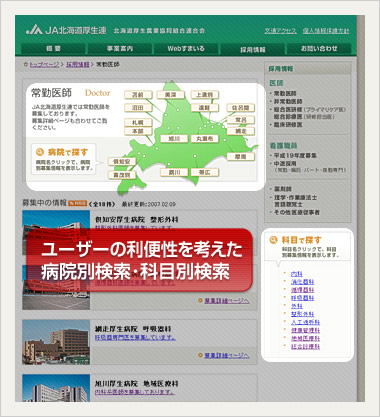Viewport: 380px width, 417px height.
Task: Select 札幌 on the Hokkaido map
Action: tap(138, 122)
